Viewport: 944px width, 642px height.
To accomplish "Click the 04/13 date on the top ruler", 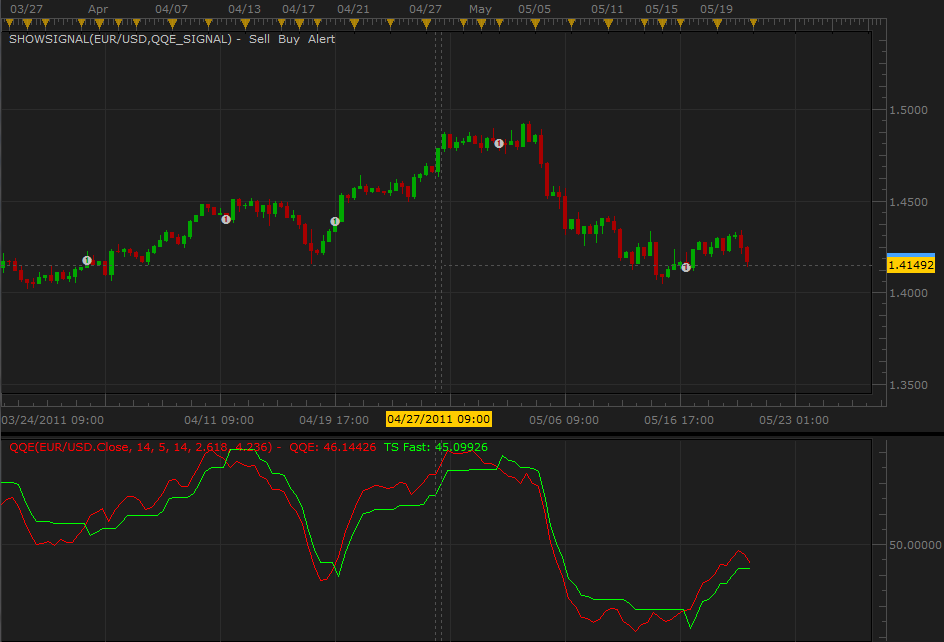I will 244,9.
